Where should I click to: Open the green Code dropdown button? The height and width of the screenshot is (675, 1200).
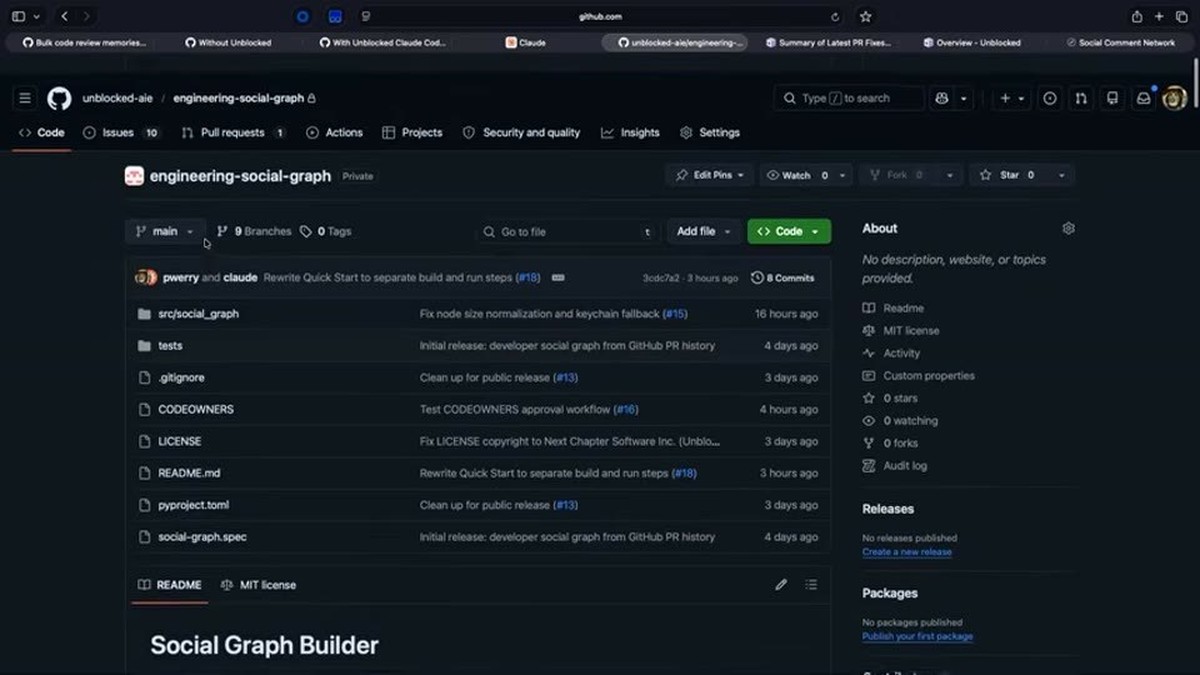pyautogui.click(x=789, y=231)
